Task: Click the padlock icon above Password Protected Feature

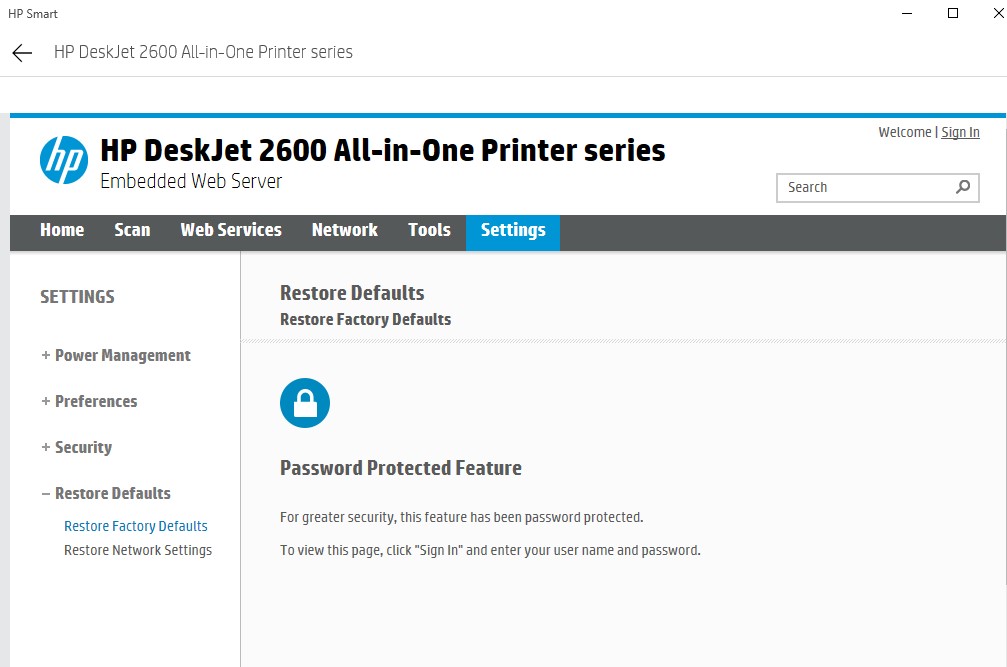Action: (305, 402)
